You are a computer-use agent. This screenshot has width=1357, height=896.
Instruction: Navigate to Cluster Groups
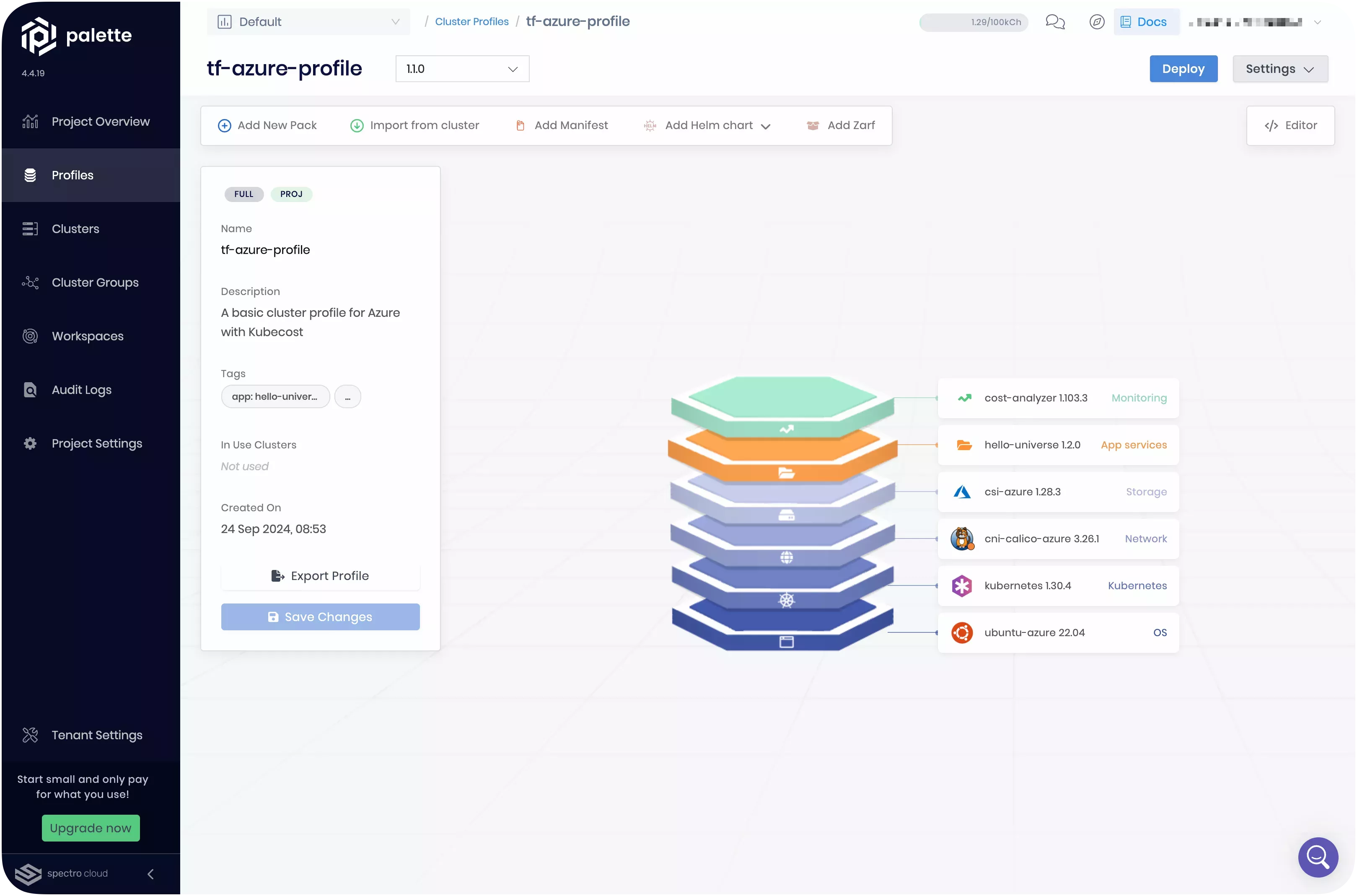point(95,282)
